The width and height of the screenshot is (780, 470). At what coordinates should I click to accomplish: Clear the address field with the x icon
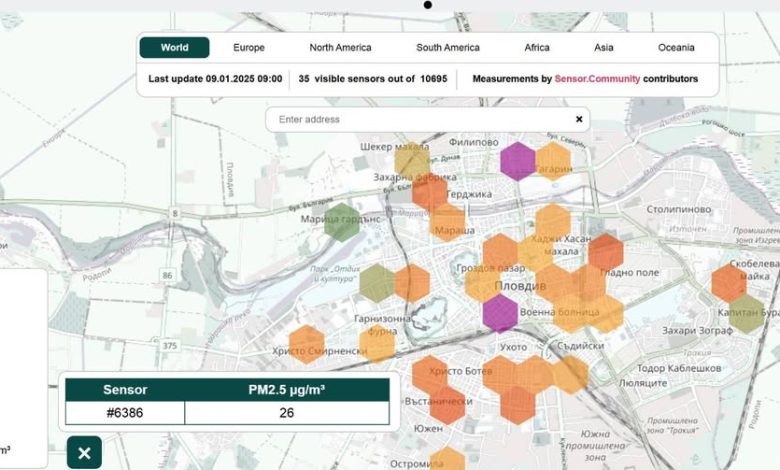pyautogui.click(x=579, y=119)
